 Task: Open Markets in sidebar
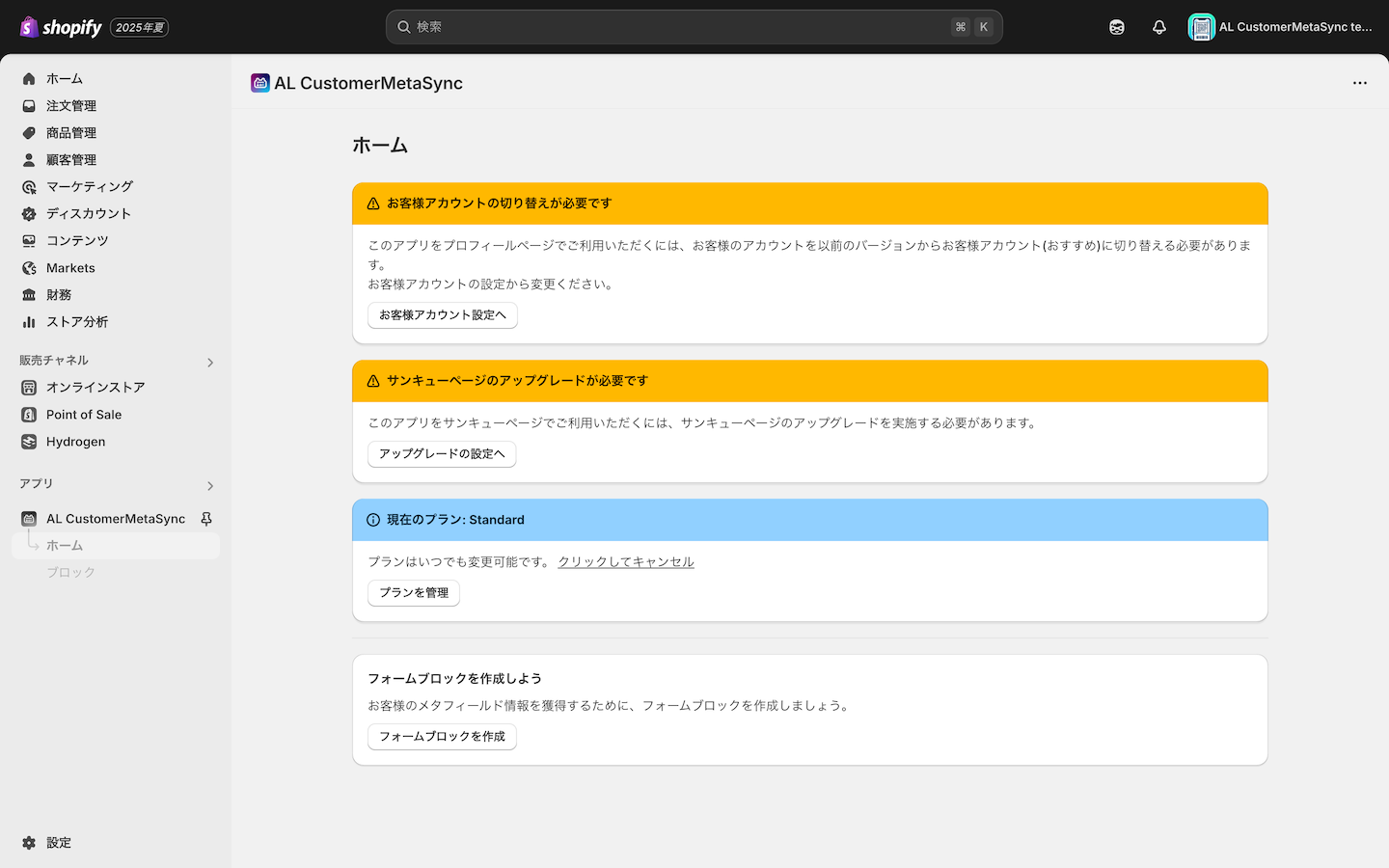point(116,268)
